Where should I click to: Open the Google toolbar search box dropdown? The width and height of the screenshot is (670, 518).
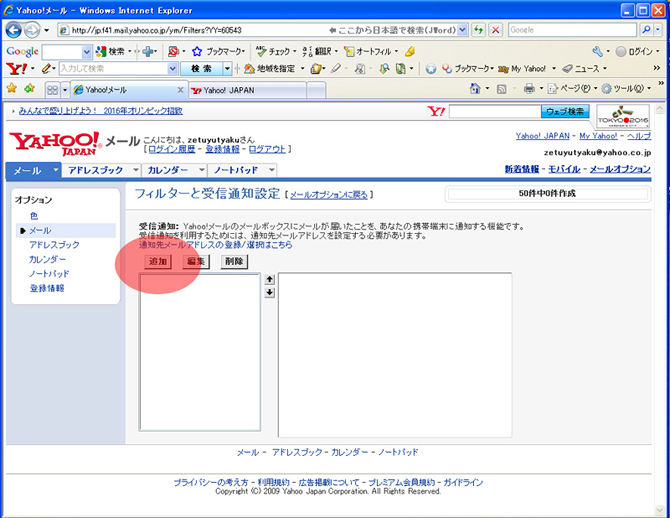point(86,52)
